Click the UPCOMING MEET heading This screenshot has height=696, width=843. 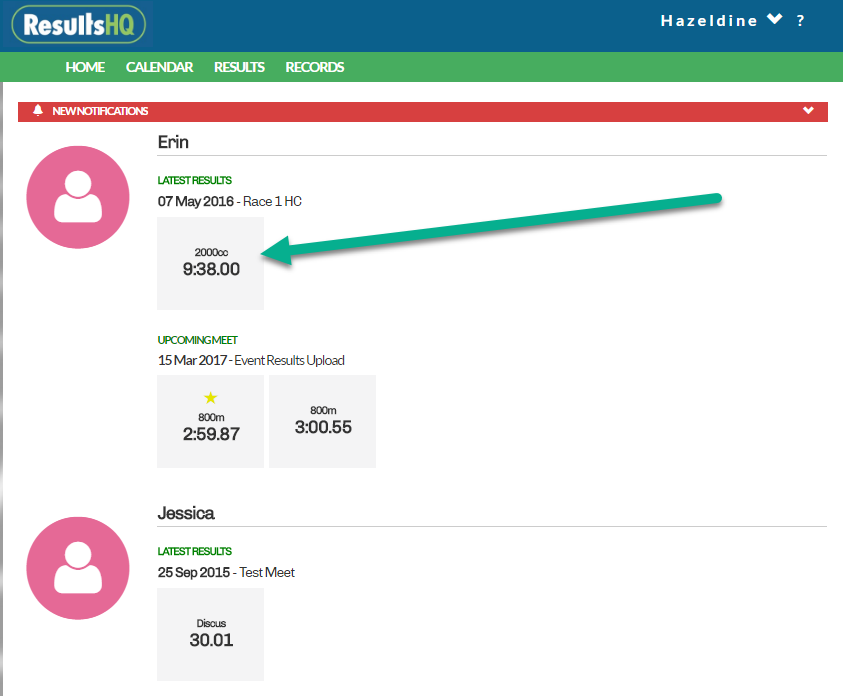tap(197, 340)
